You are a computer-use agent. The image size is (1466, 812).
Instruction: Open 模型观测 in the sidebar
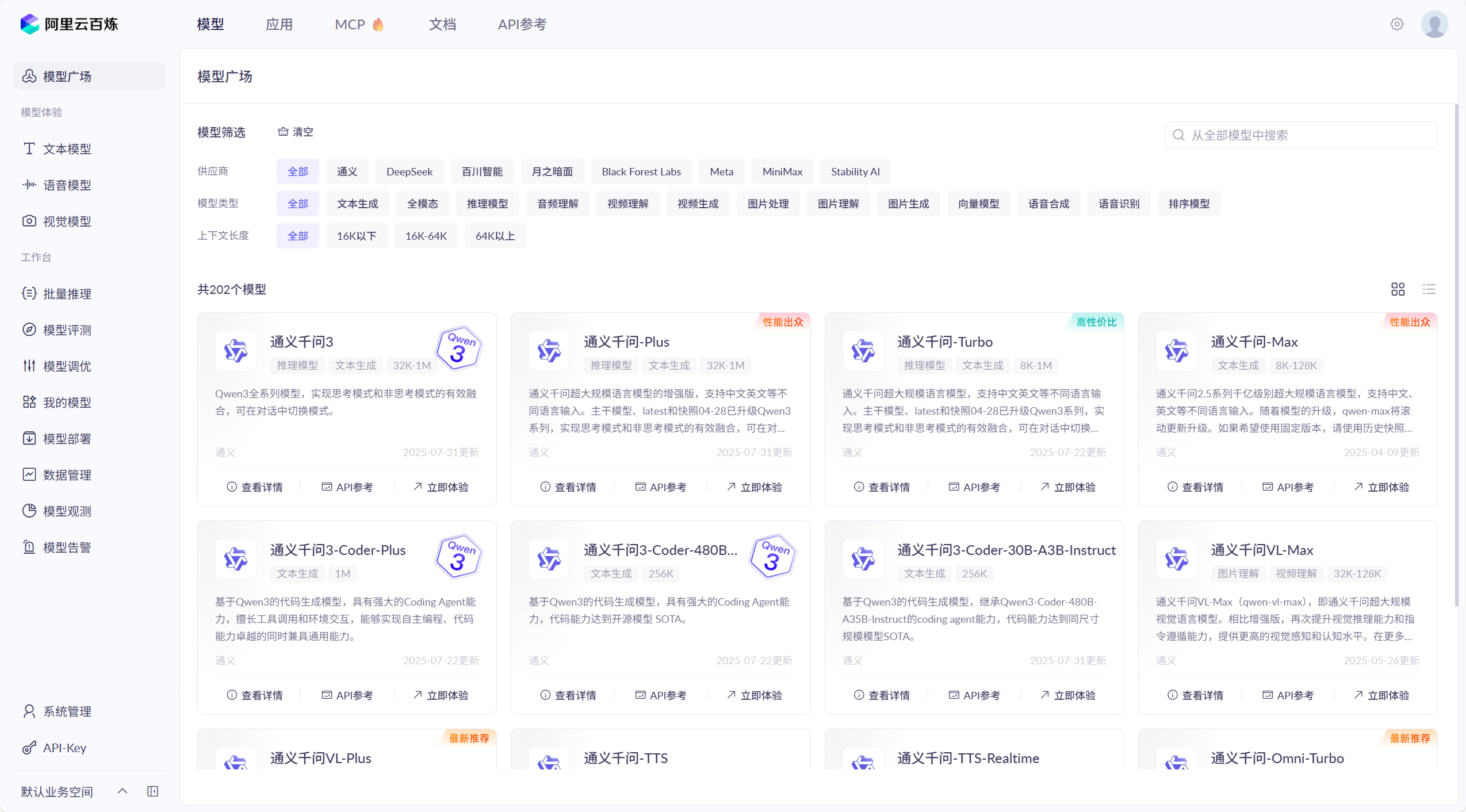pyautogui.click(x=89, y=511)
